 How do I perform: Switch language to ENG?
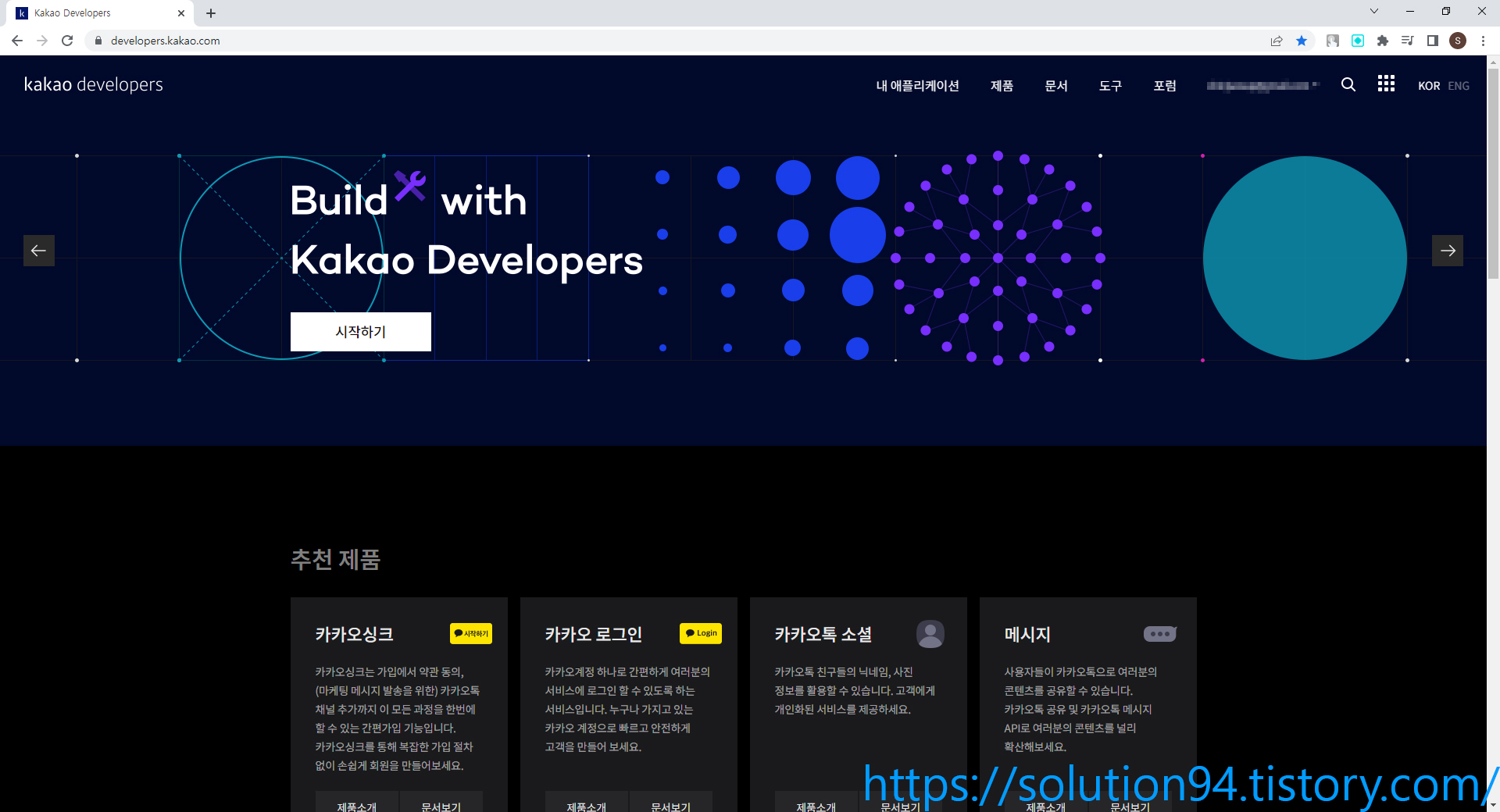coord(1459,86)
